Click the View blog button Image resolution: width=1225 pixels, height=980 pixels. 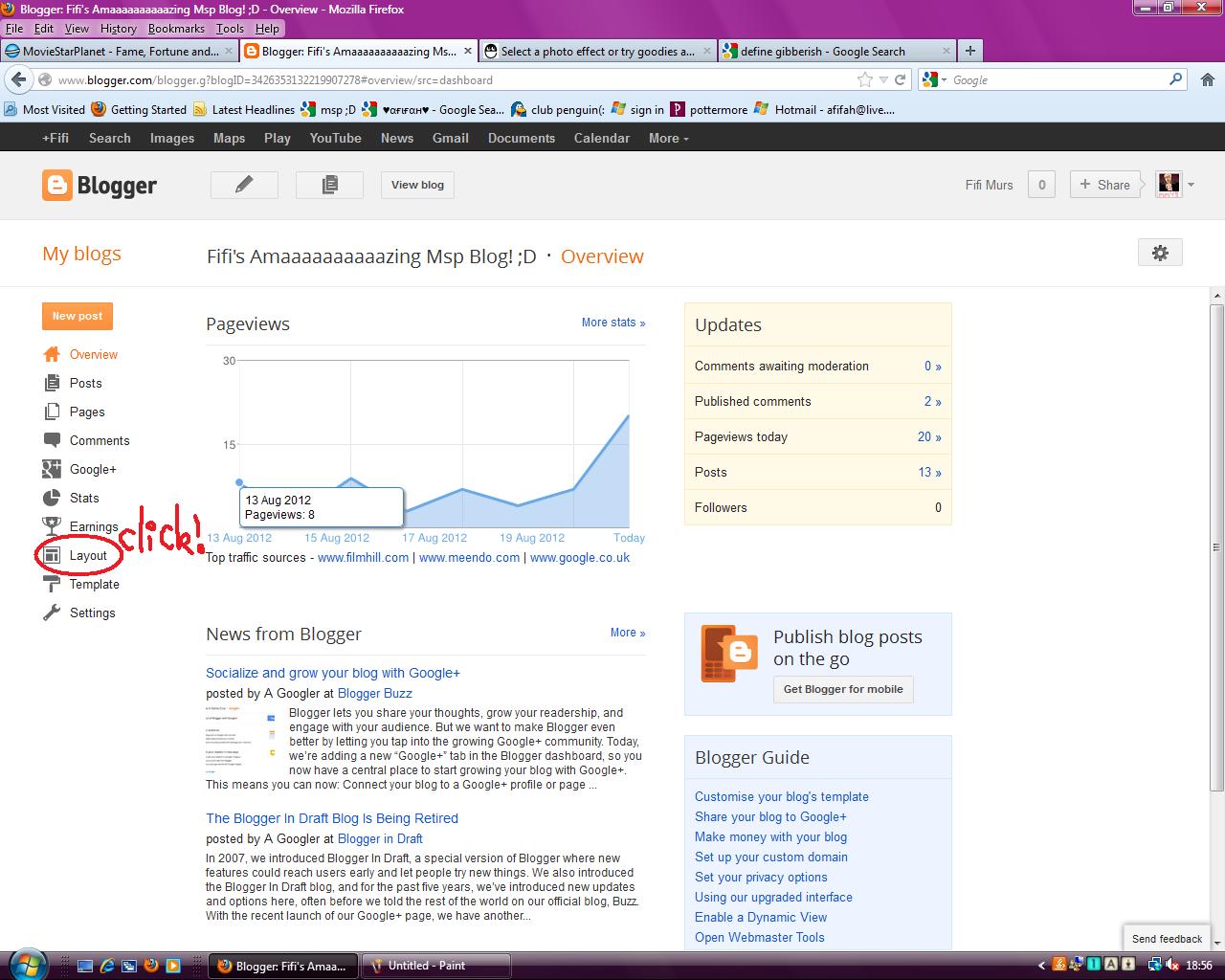click(417, 185)
